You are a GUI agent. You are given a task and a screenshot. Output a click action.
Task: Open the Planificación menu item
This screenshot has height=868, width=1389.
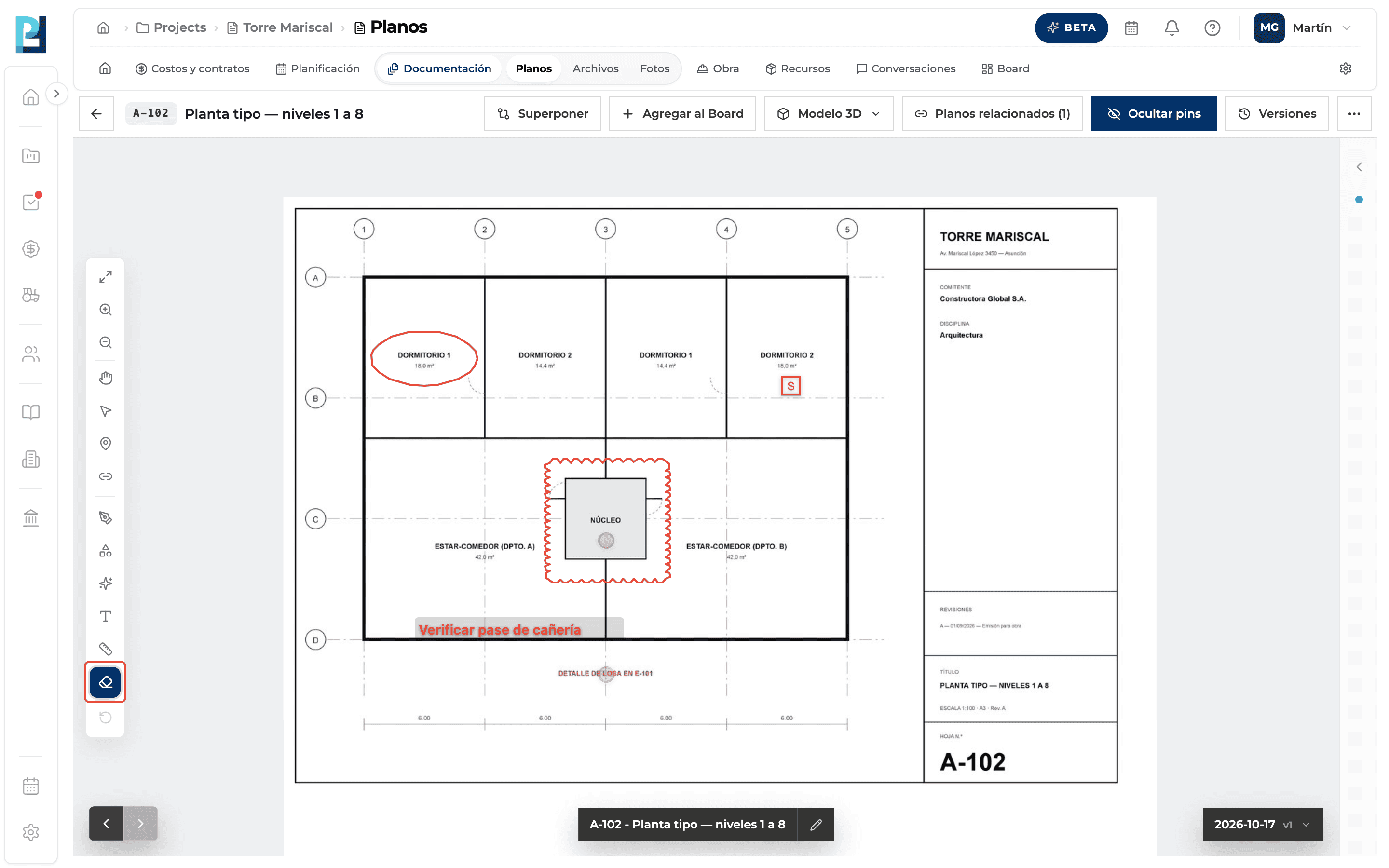click(317, 68)
